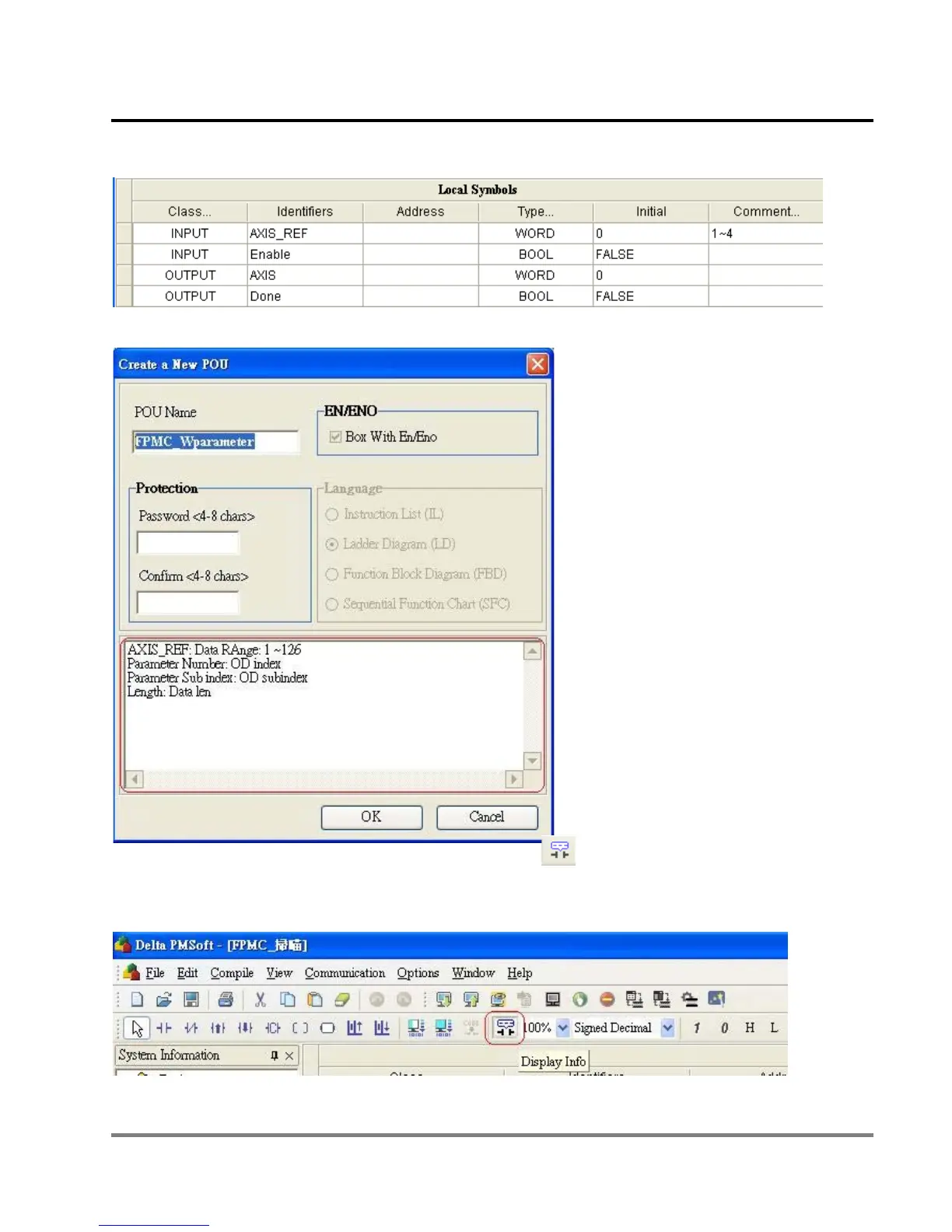Open the Options menu
The width and height of the screenshot is (952, 1232).
pyautogui.click(x=418, y=973)
